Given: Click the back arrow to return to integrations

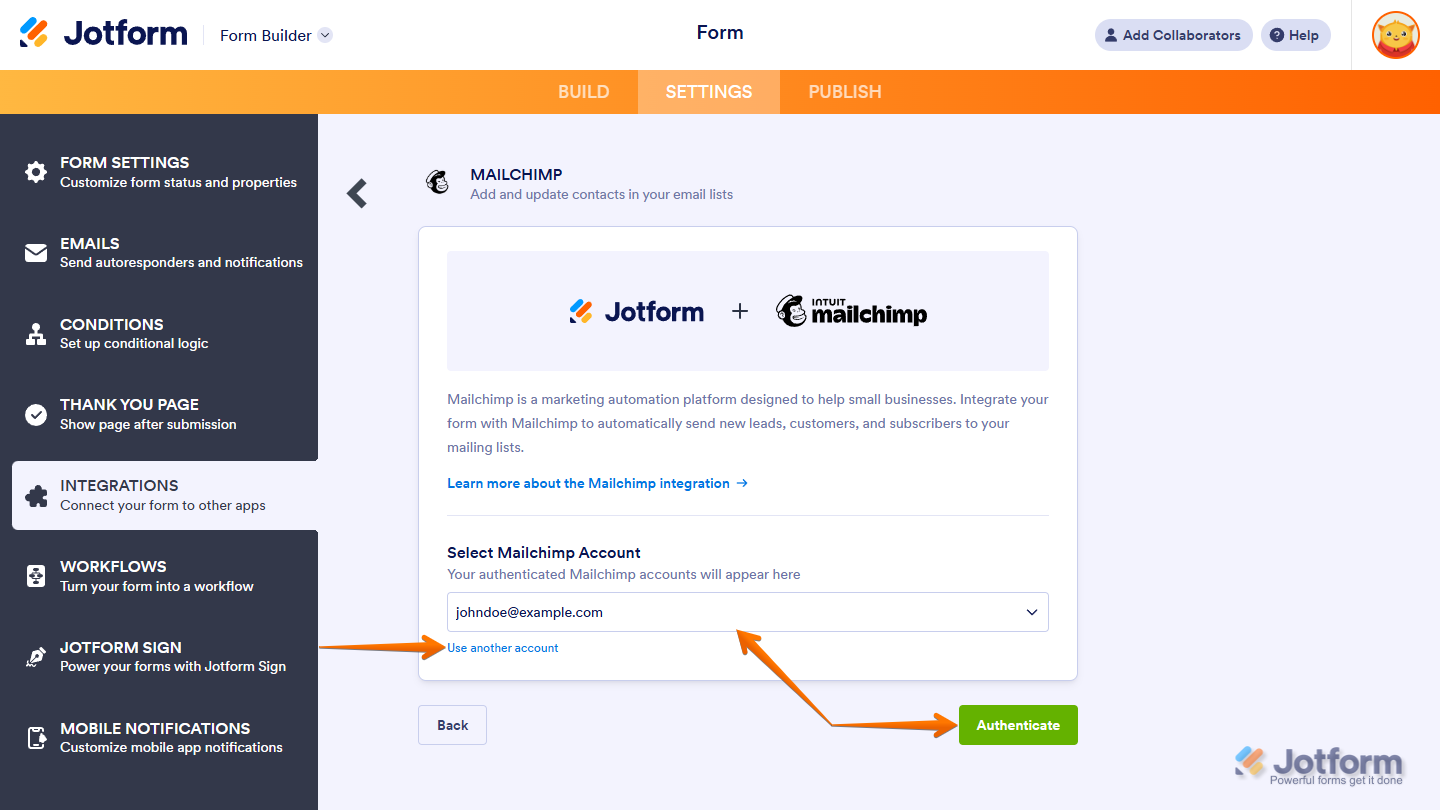Looking at the screenshot, I should 356,193.
